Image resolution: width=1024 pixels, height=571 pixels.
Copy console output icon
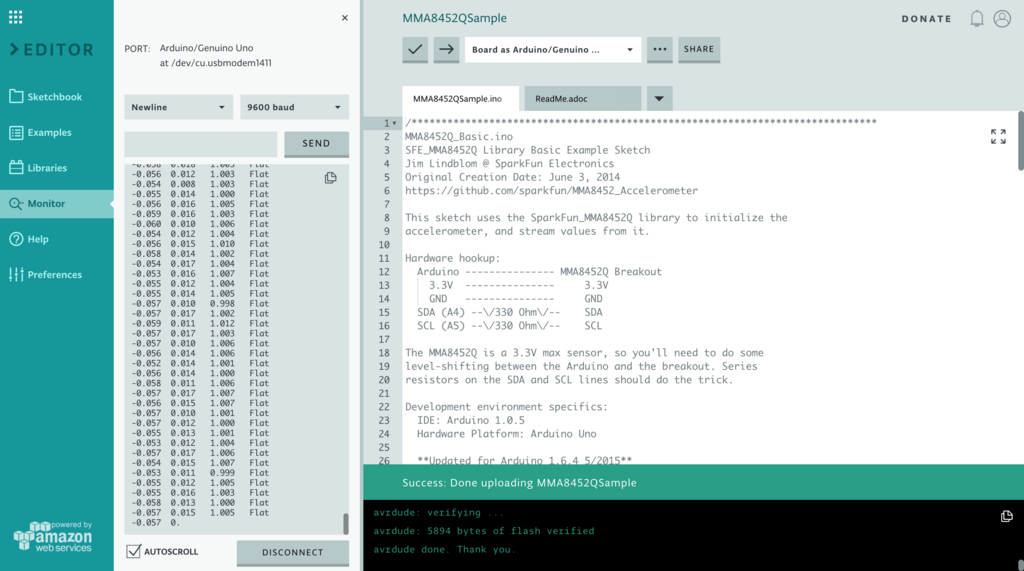click(1006, 516)
